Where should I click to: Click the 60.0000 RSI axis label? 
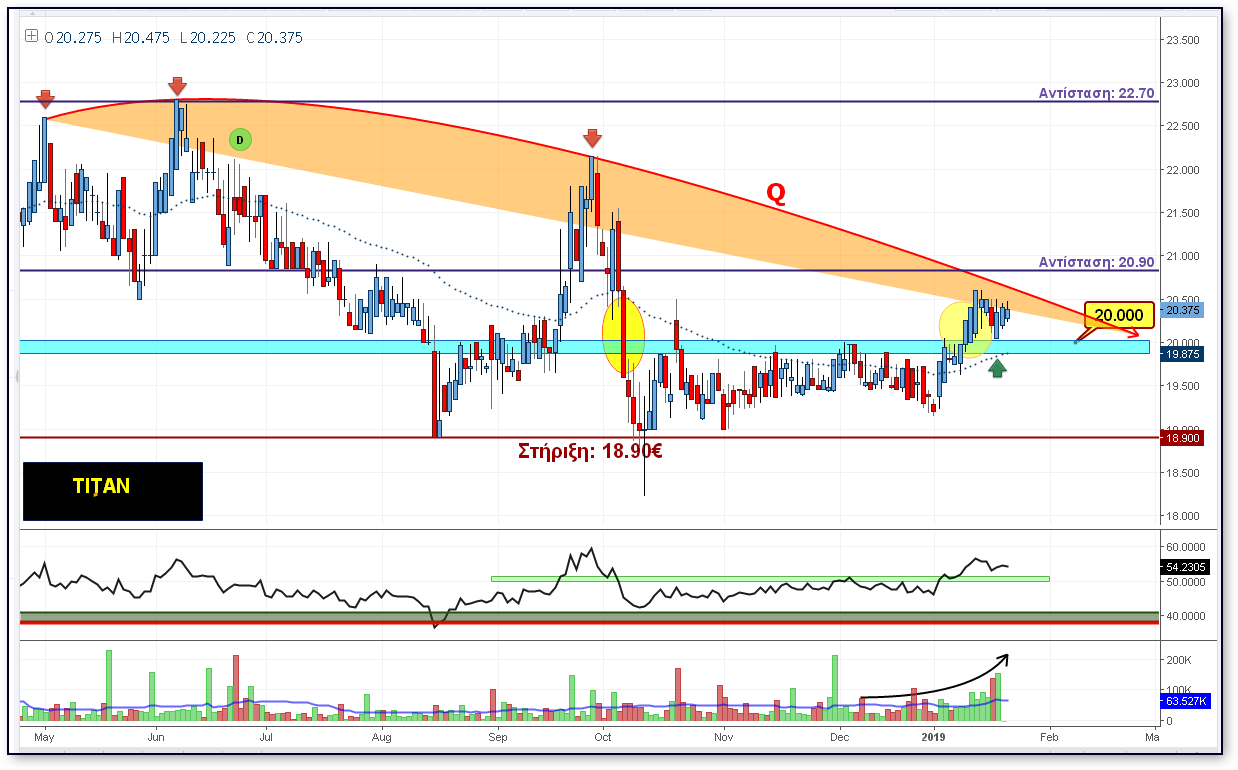coord(1187,547)
